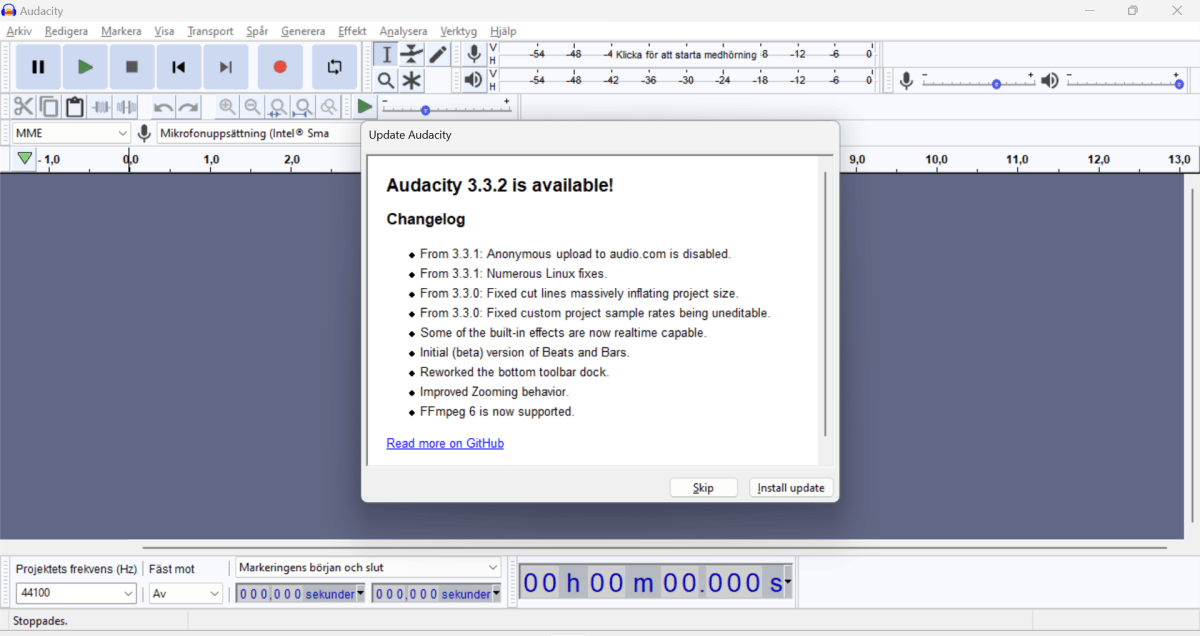
Task: Click the 10,0 mark on timeline ruler
Action: coord(936,159)
